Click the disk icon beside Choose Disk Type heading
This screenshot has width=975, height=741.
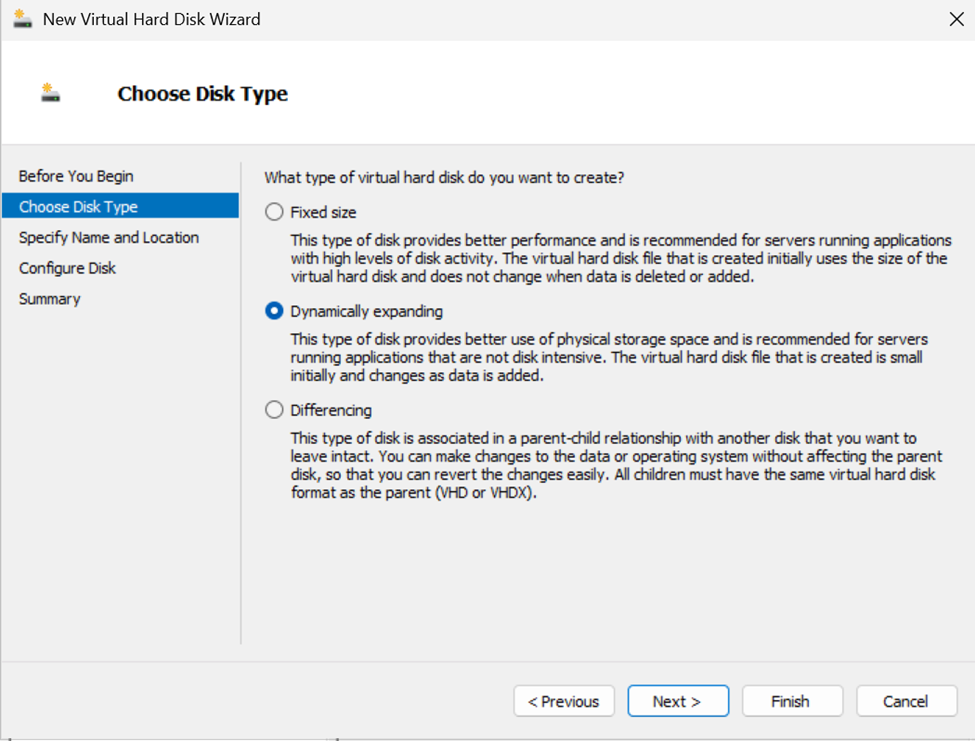tap(50, 93)
